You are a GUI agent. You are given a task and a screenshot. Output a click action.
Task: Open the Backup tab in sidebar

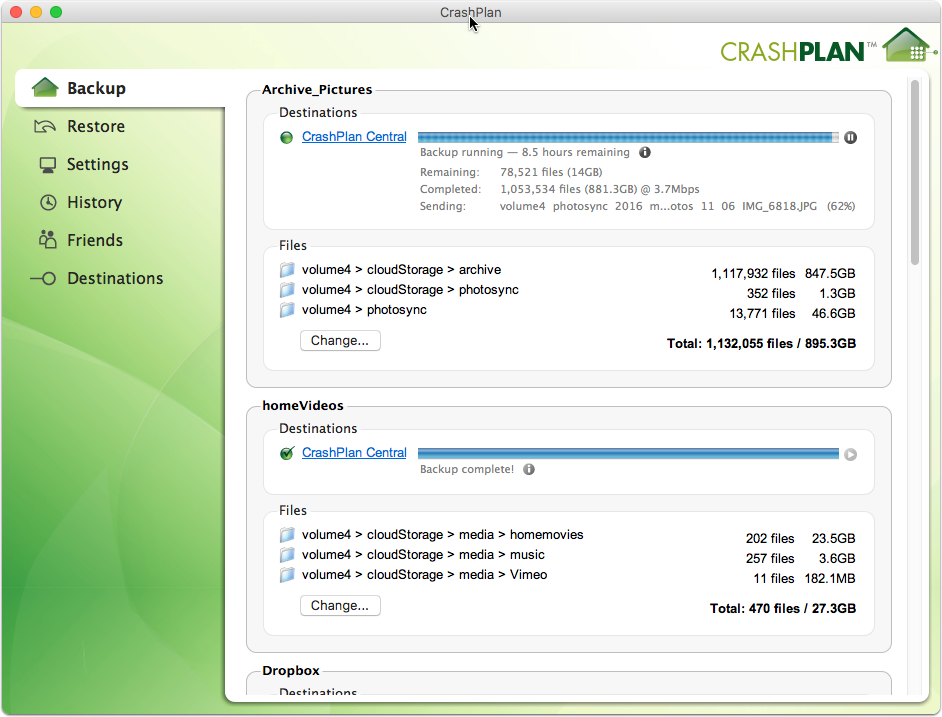coord(120,88)
